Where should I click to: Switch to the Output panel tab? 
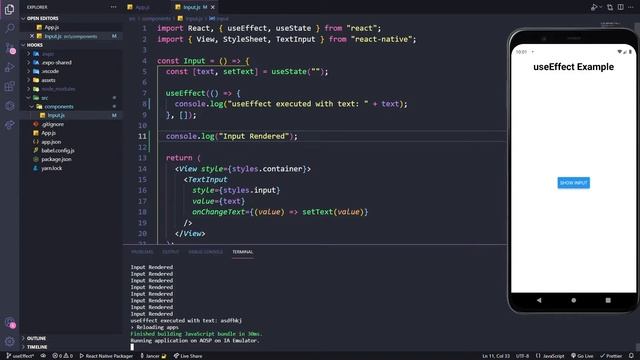[x=171, y=252]
